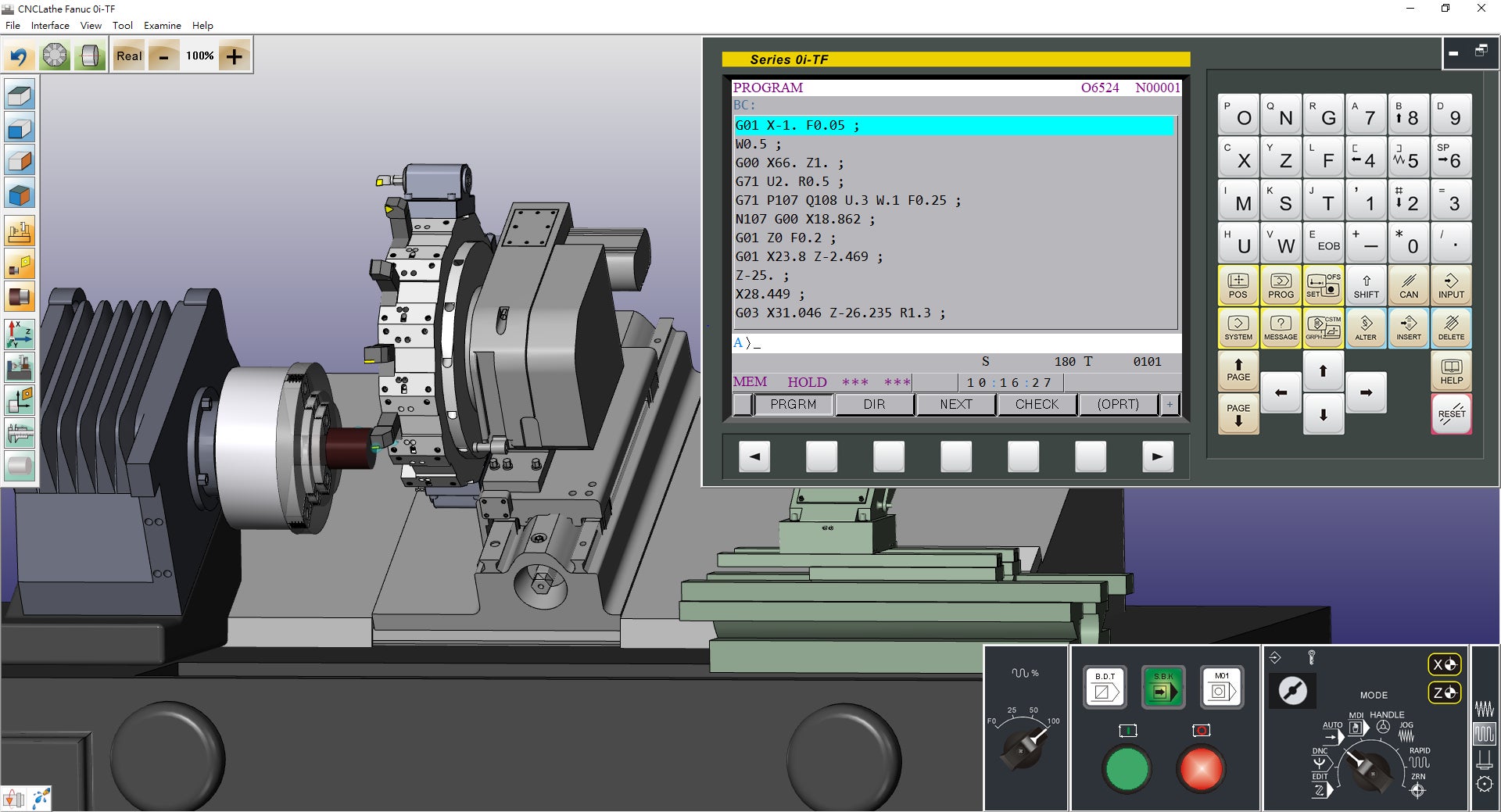Open the machine setup icon

[20, 367]
